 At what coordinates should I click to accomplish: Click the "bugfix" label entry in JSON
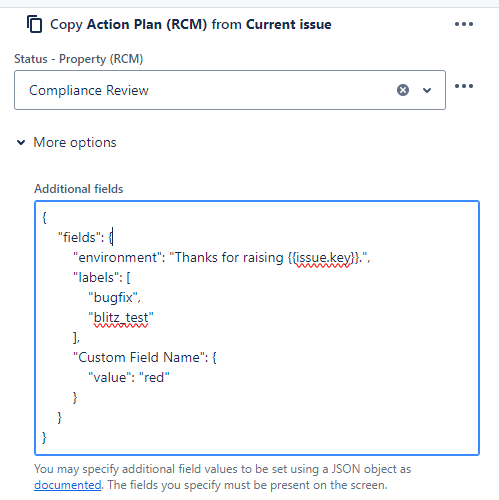coord(115,297)
